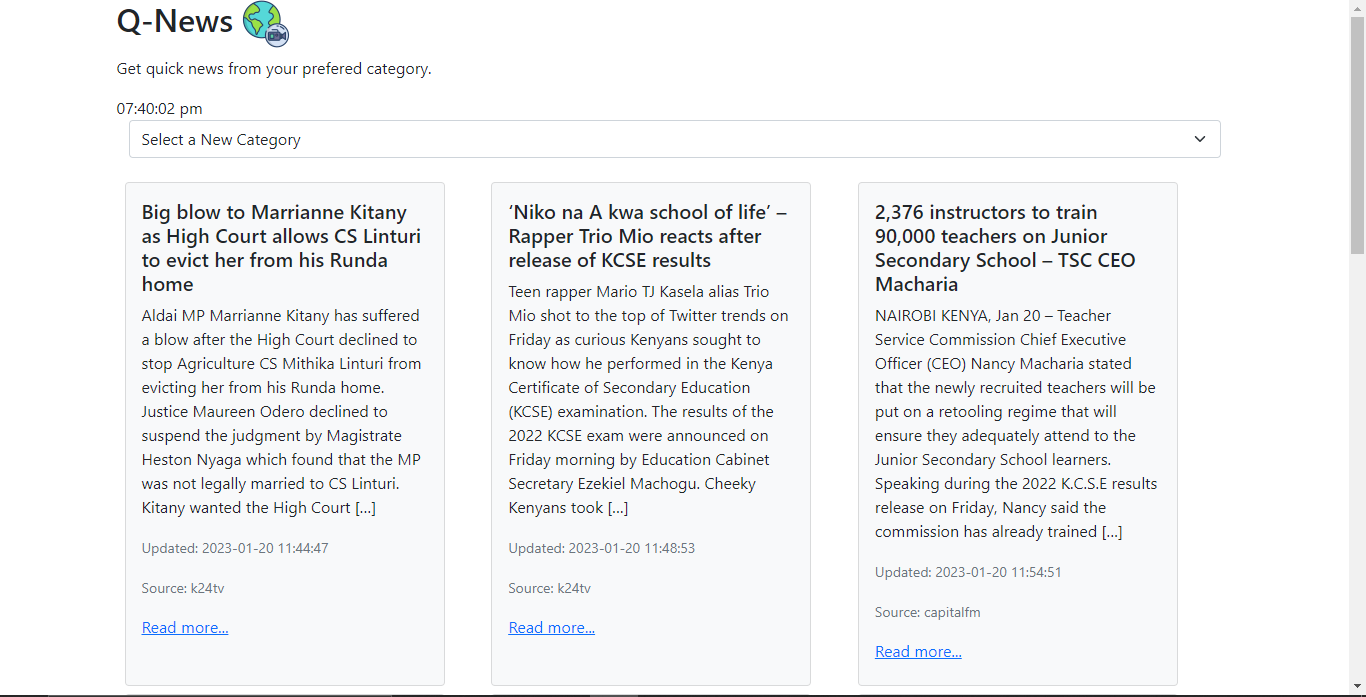Viewport: 1366px width, 697px height.
Task: Click the globe and camera logo icon
Action: (x=265, y=23)
